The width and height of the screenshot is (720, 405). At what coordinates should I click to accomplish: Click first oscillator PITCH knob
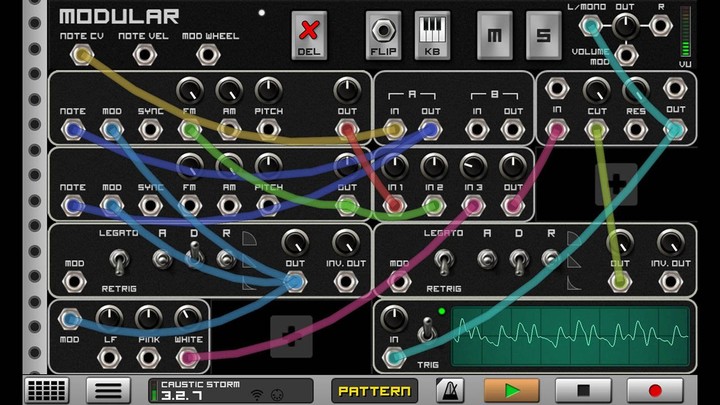tap(269, 90)
